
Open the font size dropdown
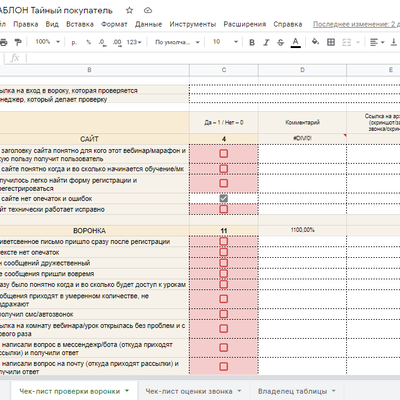tap(225, 42)
